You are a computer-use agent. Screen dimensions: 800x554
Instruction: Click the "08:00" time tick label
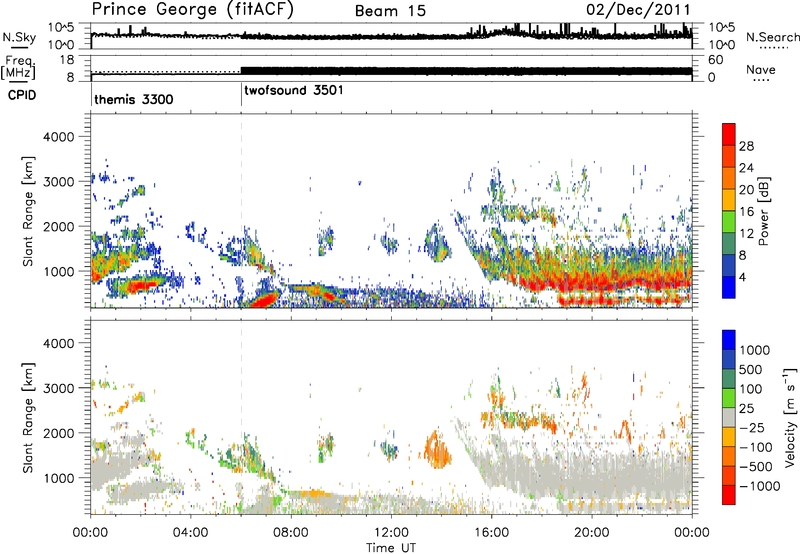coord(291,533)
